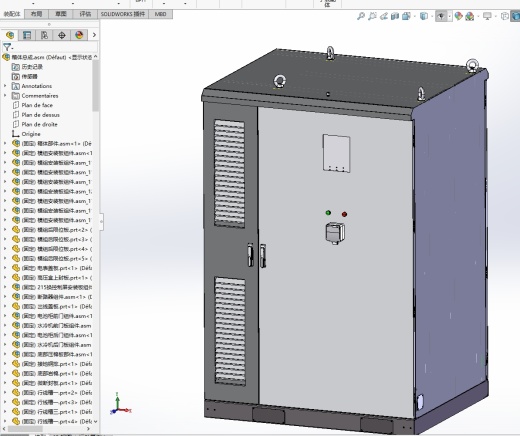520x436 pixels.
Task: Click the Section View icon
Action: (x=395, y=16)
